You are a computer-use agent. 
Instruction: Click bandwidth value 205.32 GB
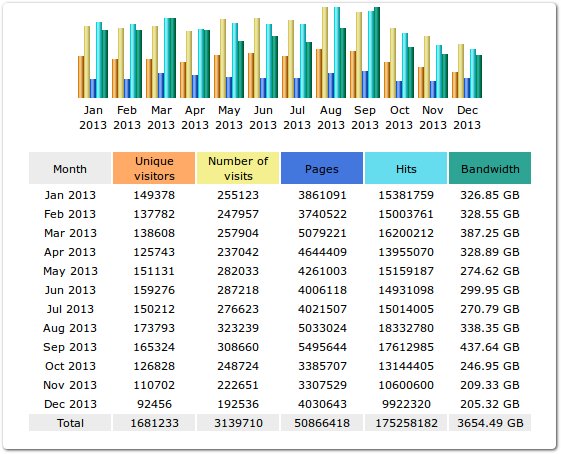490,404
